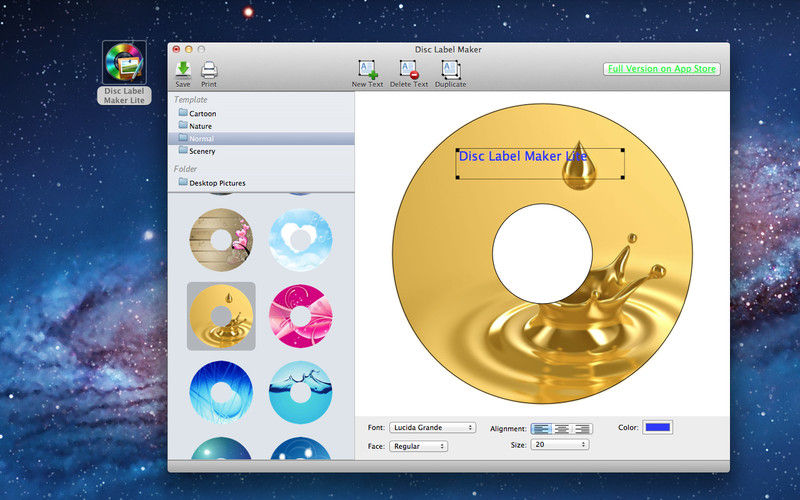Image resolution: width=800 pixels, height=500 pixels.
Task: Click the Template section heading
Action: pos(190,99)
